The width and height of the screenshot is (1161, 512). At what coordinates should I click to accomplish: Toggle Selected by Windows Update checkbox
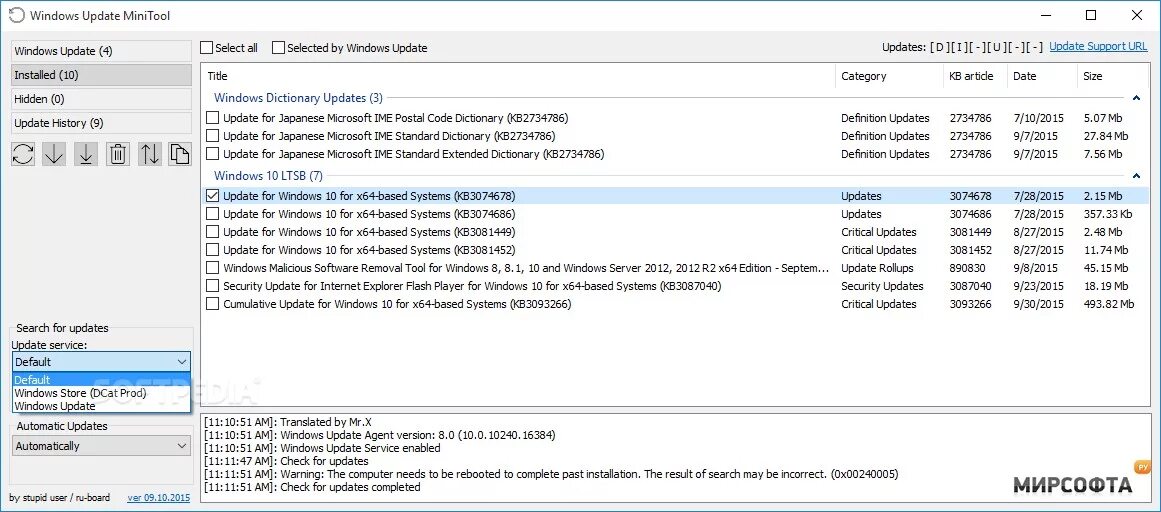coord(278,47)
